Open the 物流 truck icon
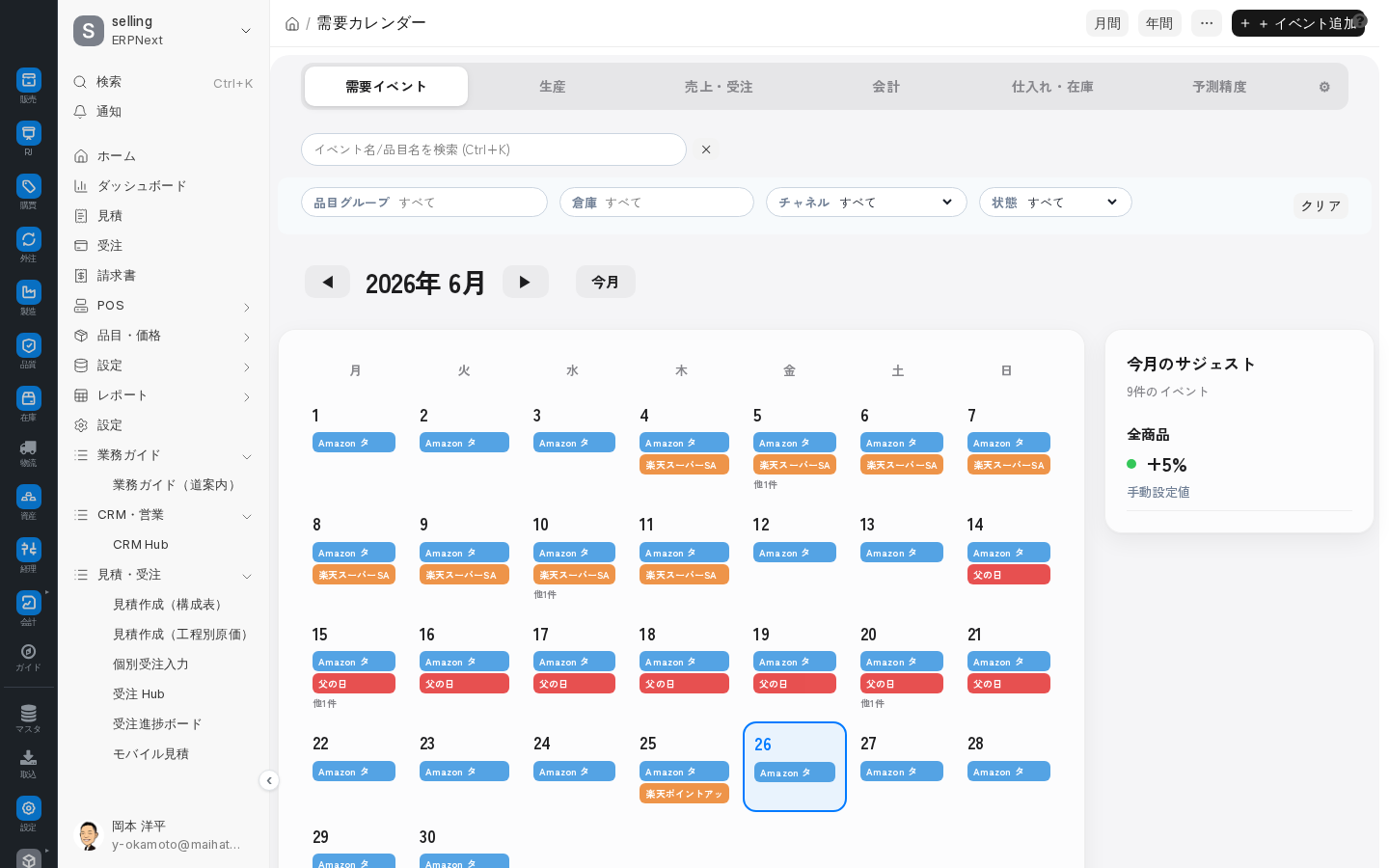This screenshot has width=1389, height=868. 28,448
